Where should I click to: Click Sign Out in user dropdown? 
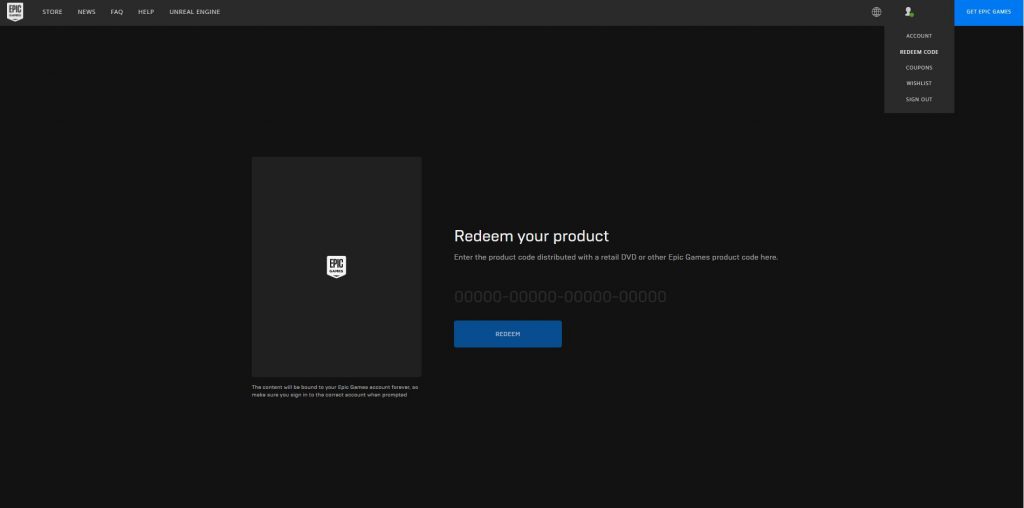(918, 99)
